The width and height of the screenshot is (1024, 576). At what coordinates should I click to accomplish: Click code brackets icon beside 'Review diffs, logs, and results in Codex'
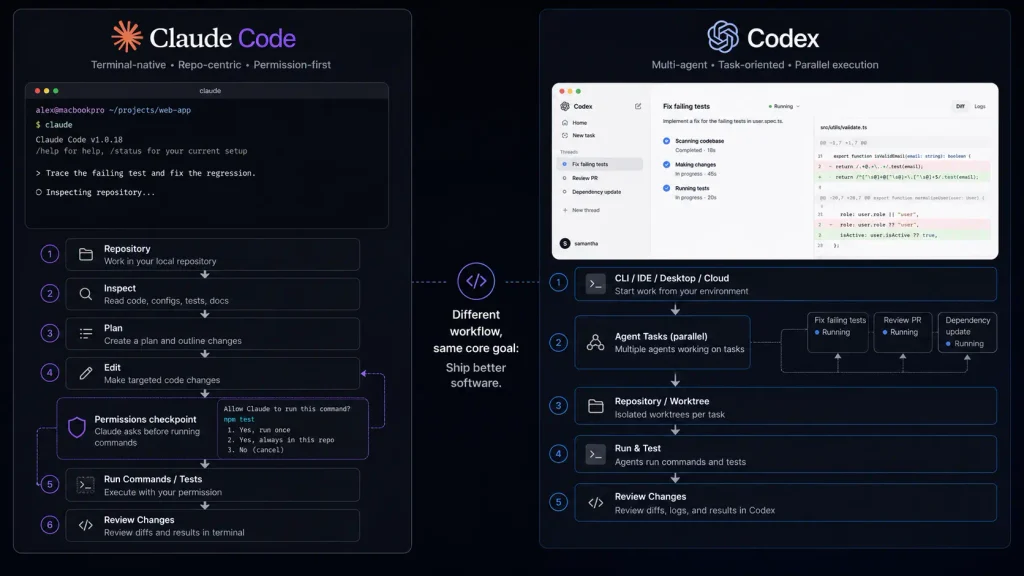596,502
